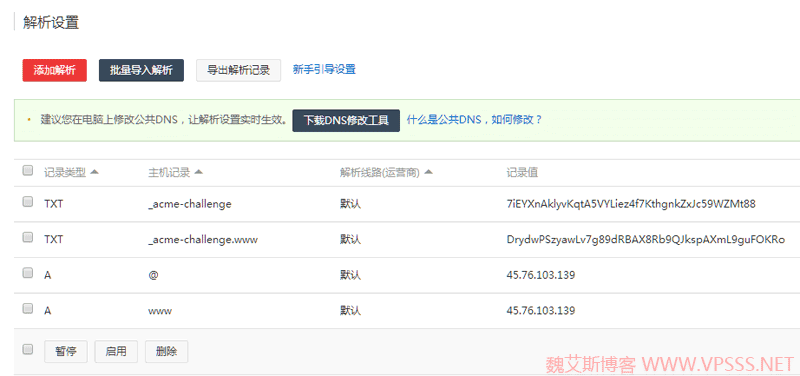Select the @ A record checkbox
The width and height of the screenshot is (800, 376).
pyautogui.click(x=28, y=273)
